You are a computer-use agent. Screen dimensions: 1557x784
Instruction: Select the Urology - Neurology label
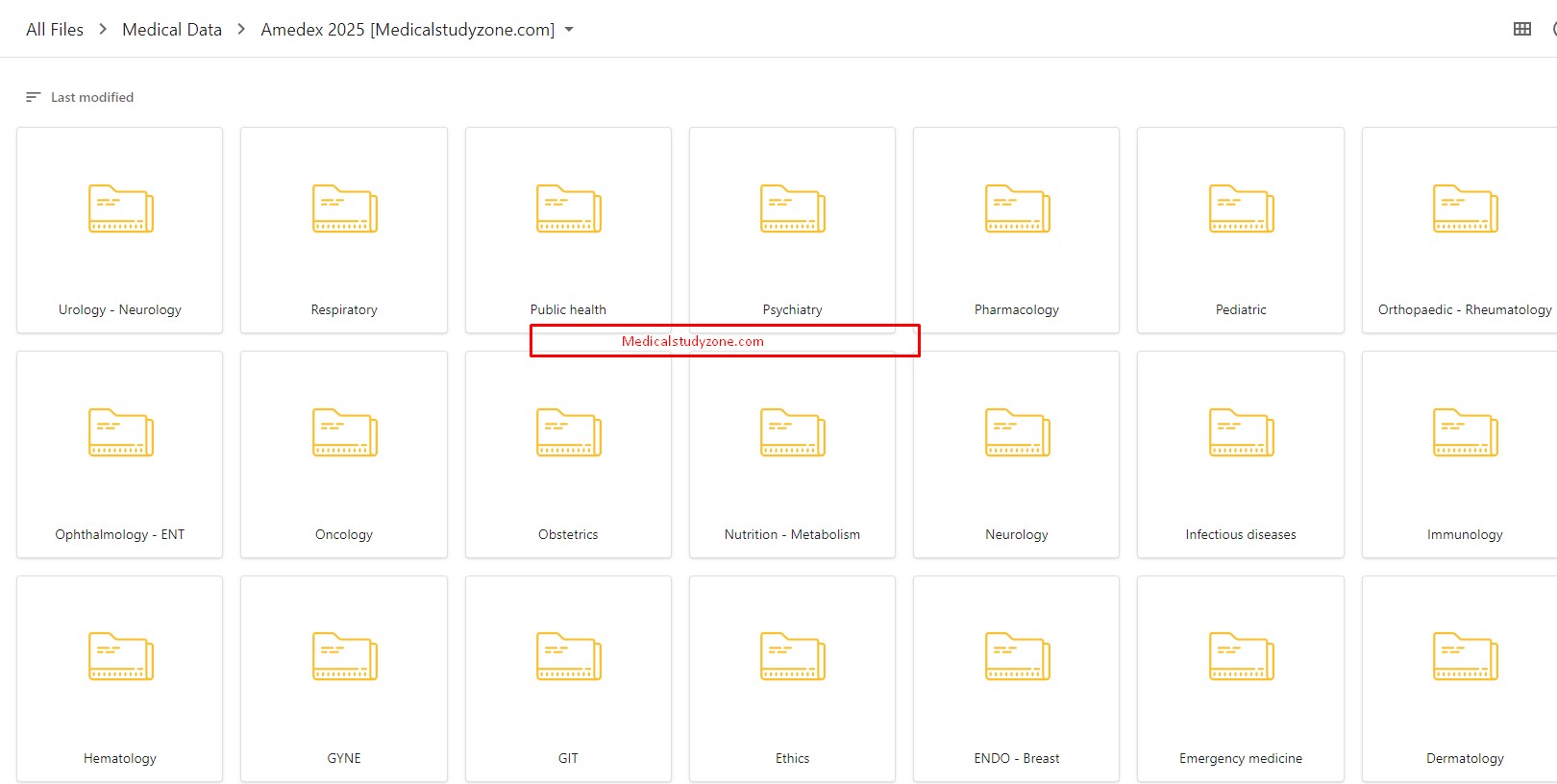120,309
